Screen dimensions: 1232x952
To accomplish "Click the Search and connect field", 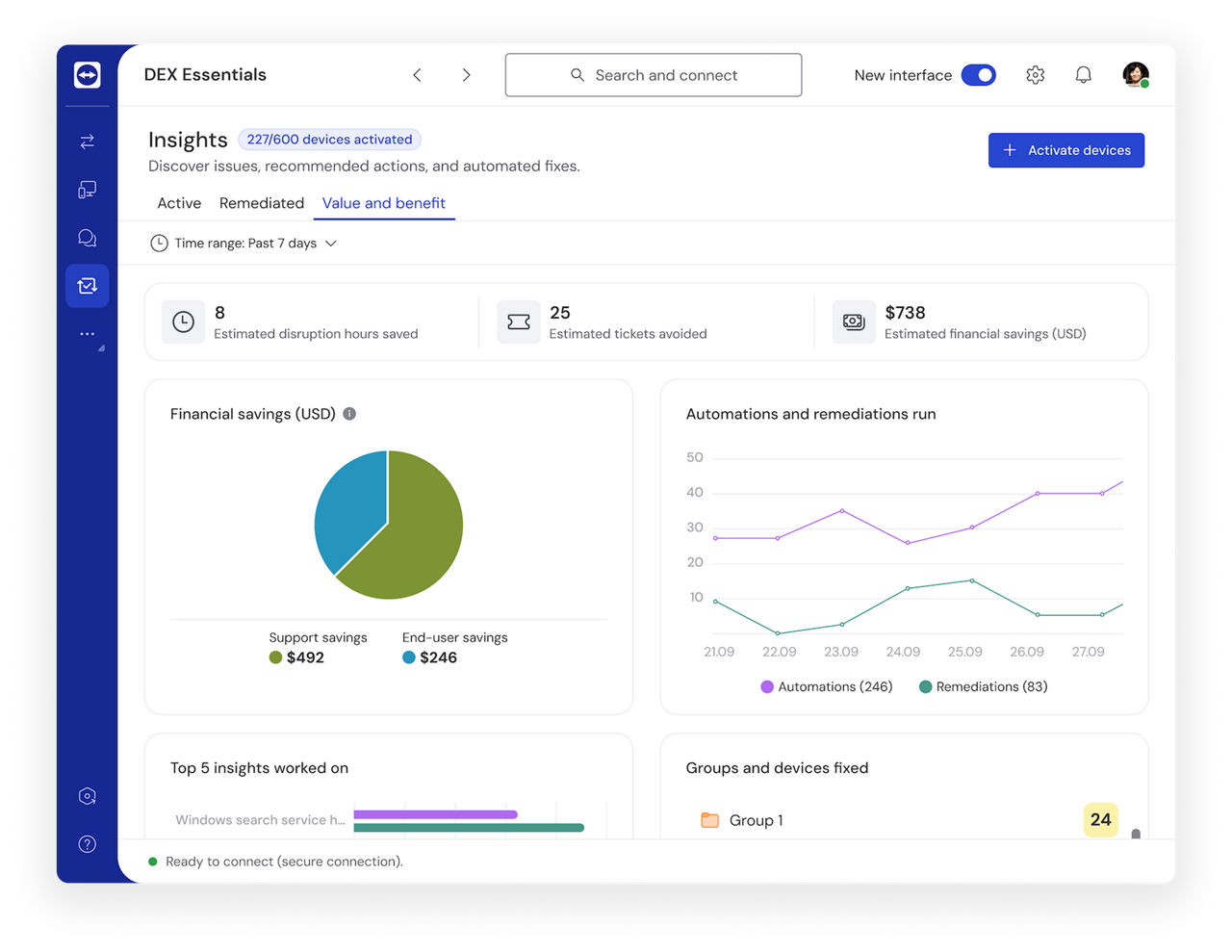I will tap(654, 74).
